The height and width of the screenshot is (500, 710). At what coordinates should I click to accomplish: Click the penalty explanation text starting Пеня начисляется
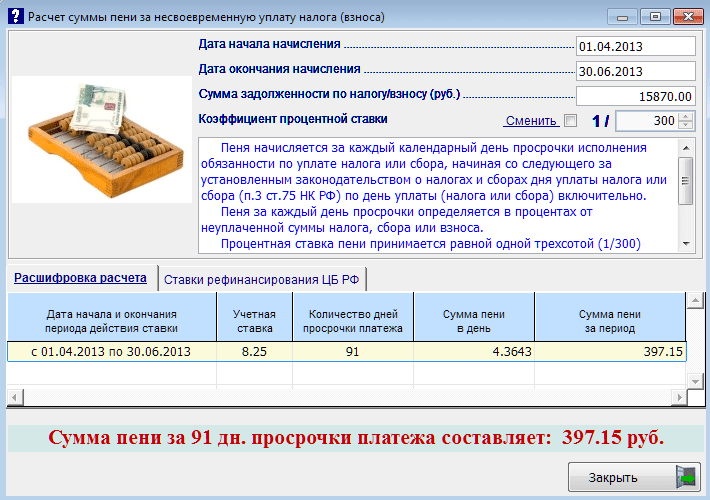(437, 196)
